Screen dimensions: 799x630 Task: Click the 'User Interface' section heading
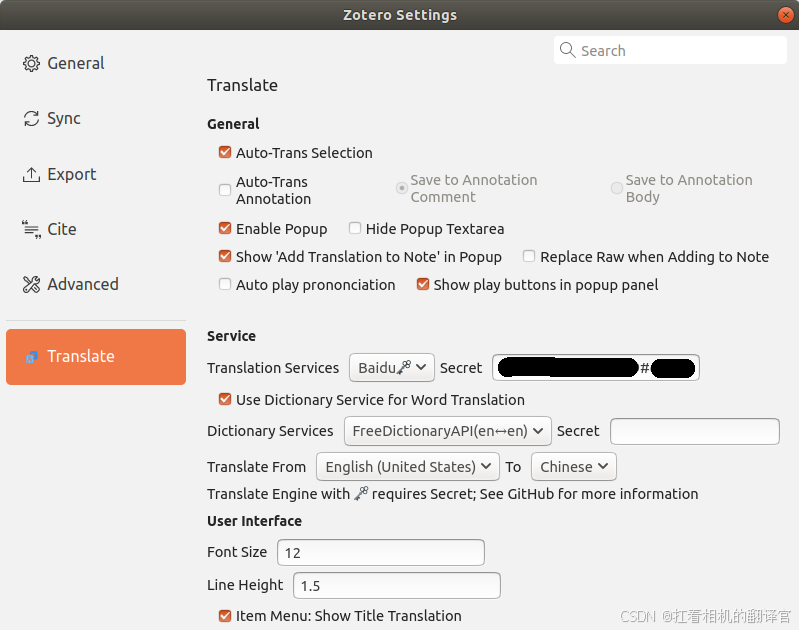point(254,521)
